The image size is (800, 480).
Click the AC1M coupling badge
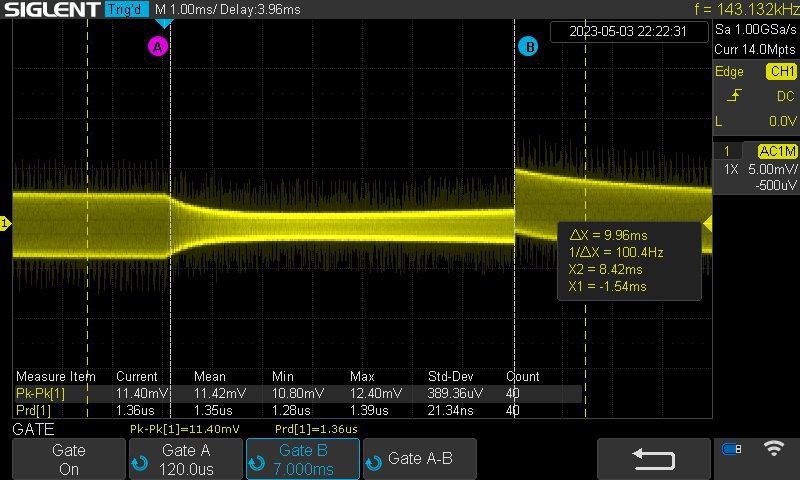tap(777, 151)
